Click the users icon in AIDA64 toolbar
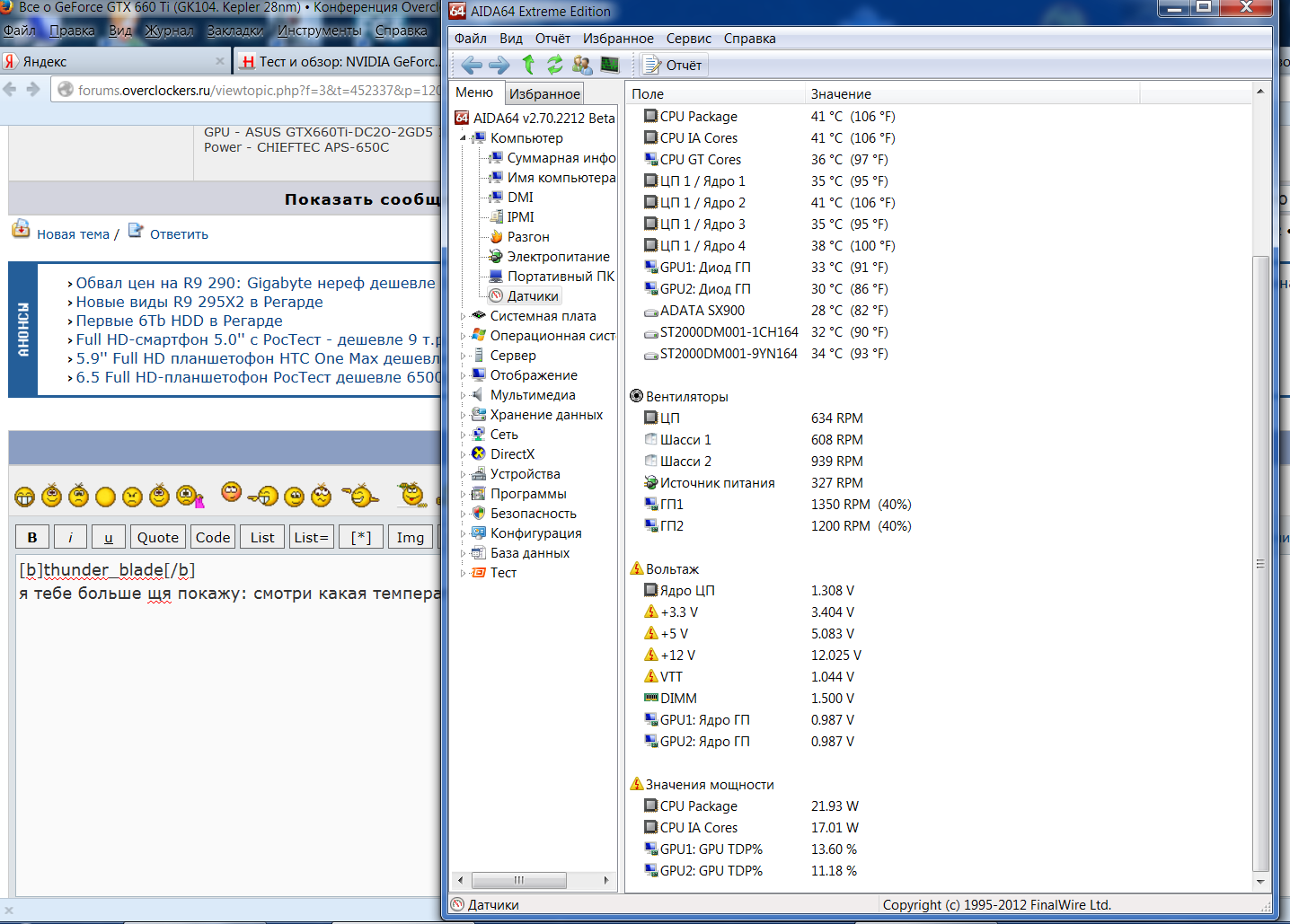The width and height of the screenshot is (1290, 924). point(582,65)
